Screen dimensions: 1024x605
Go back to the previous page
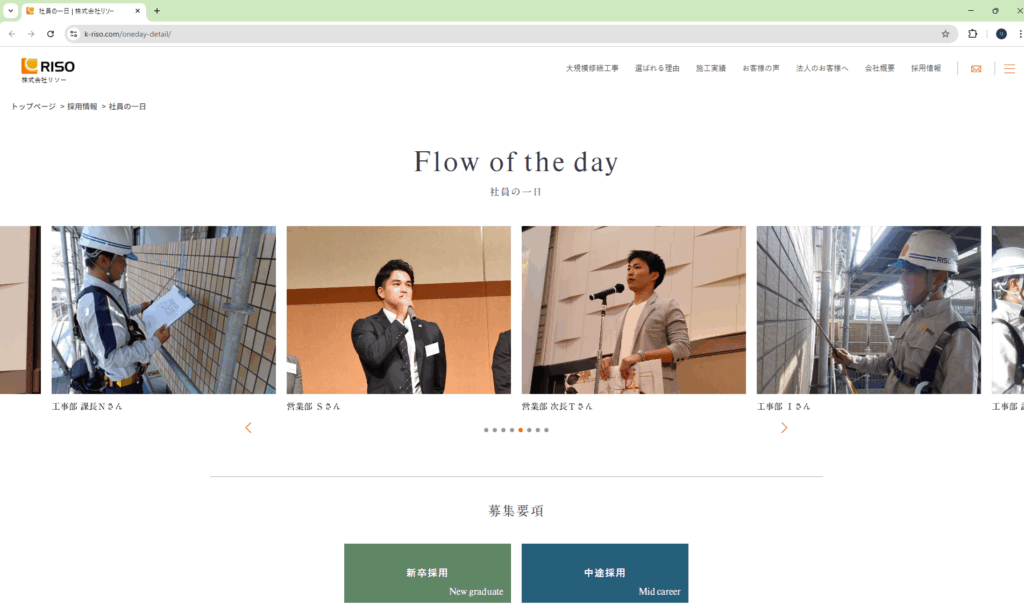tap(12, 34)
